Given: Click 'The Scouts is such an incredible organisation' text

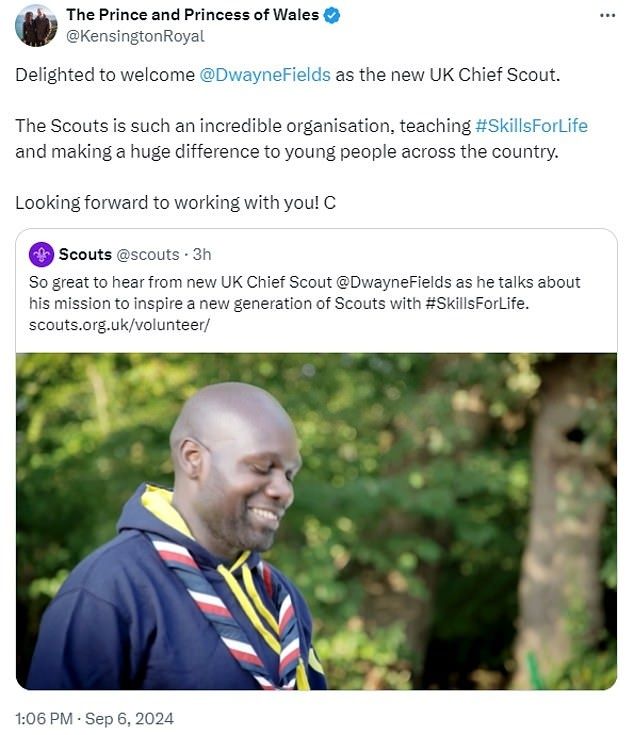Looking at the screenshot, I should point(240,126).
